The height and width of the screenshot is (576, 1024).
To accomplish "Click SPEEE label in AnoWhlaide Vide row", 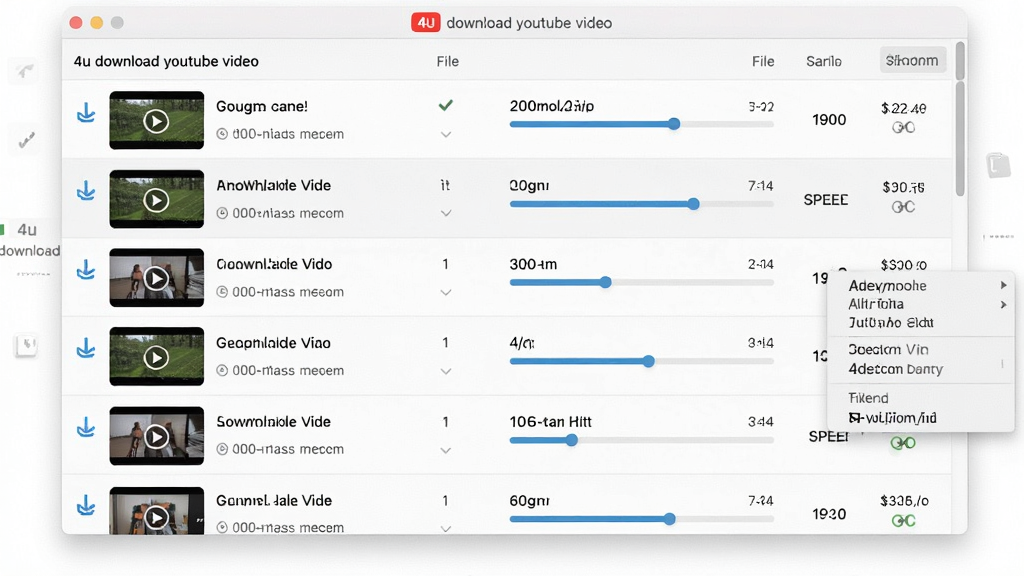I will [x=825, y=200].
